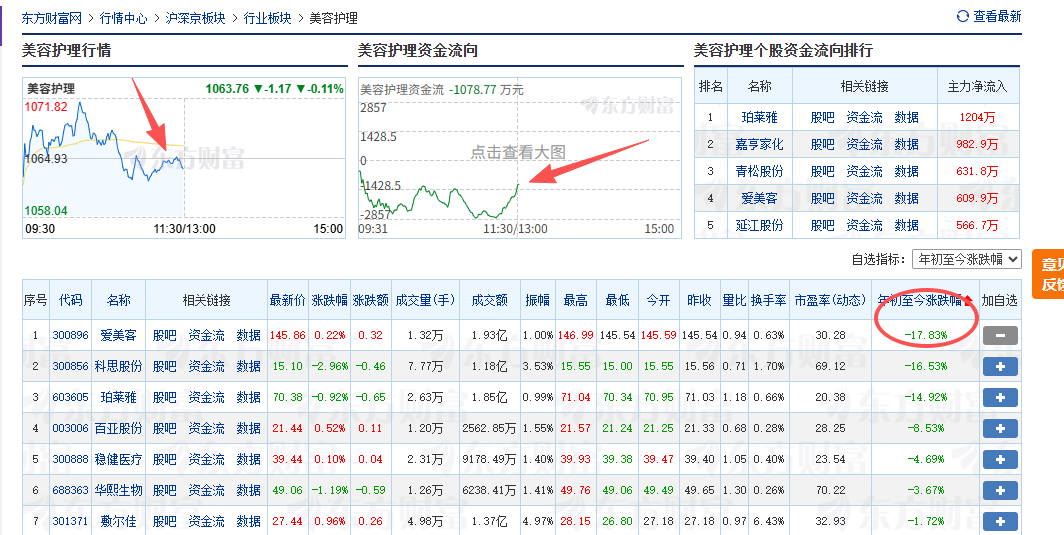Open stock code 688363 link
The height and width of the screenshot is (535, 1064).
[x=71, y=490]
